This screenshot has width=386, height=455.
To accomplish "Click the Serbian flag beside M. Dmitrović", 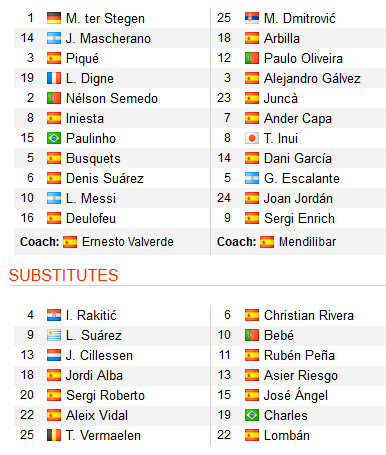I will [x=252, y=18].
